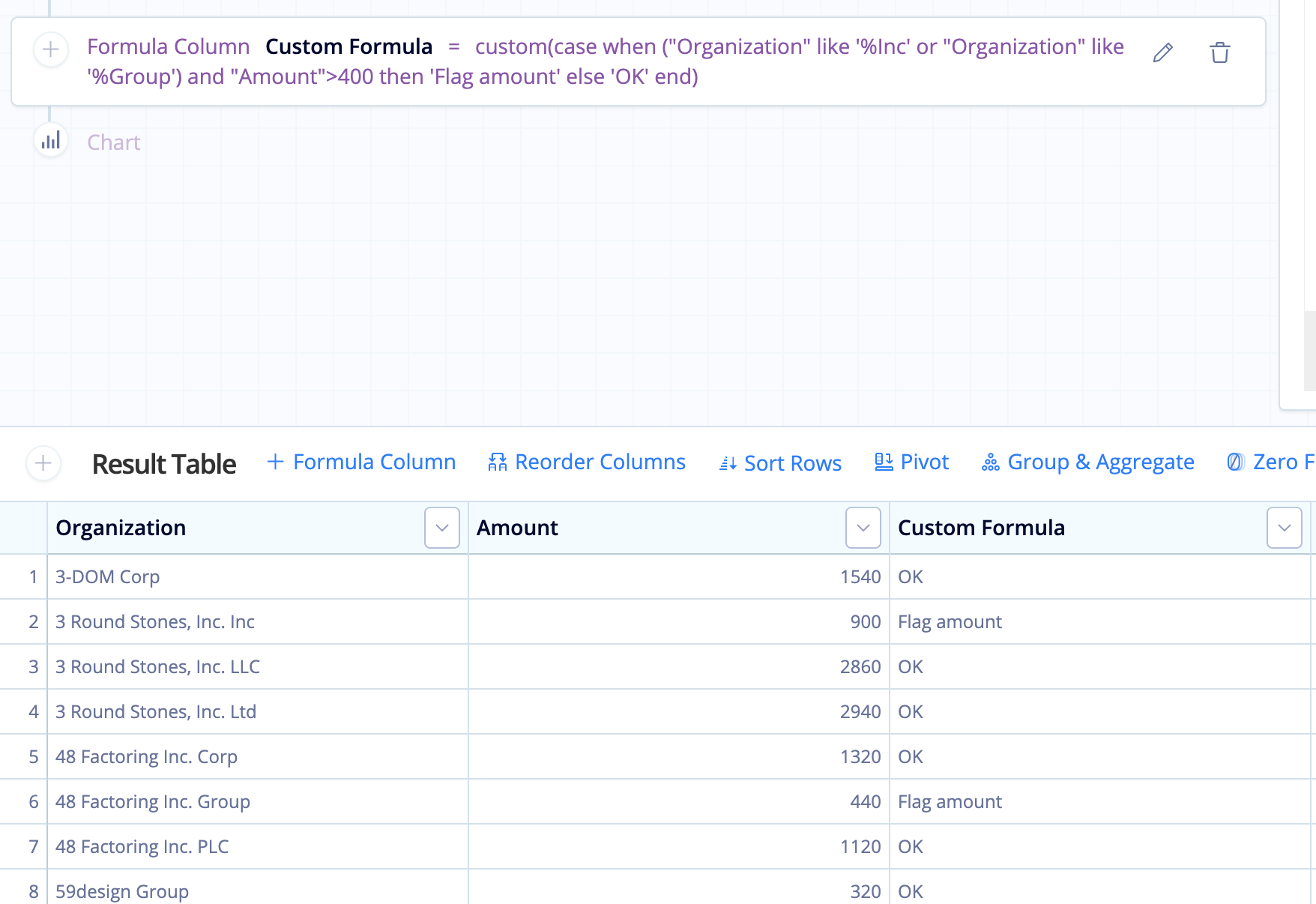The image size is (1316, 904).
Task: Click the custom(case when...) formula text
Action: (606, 61)
